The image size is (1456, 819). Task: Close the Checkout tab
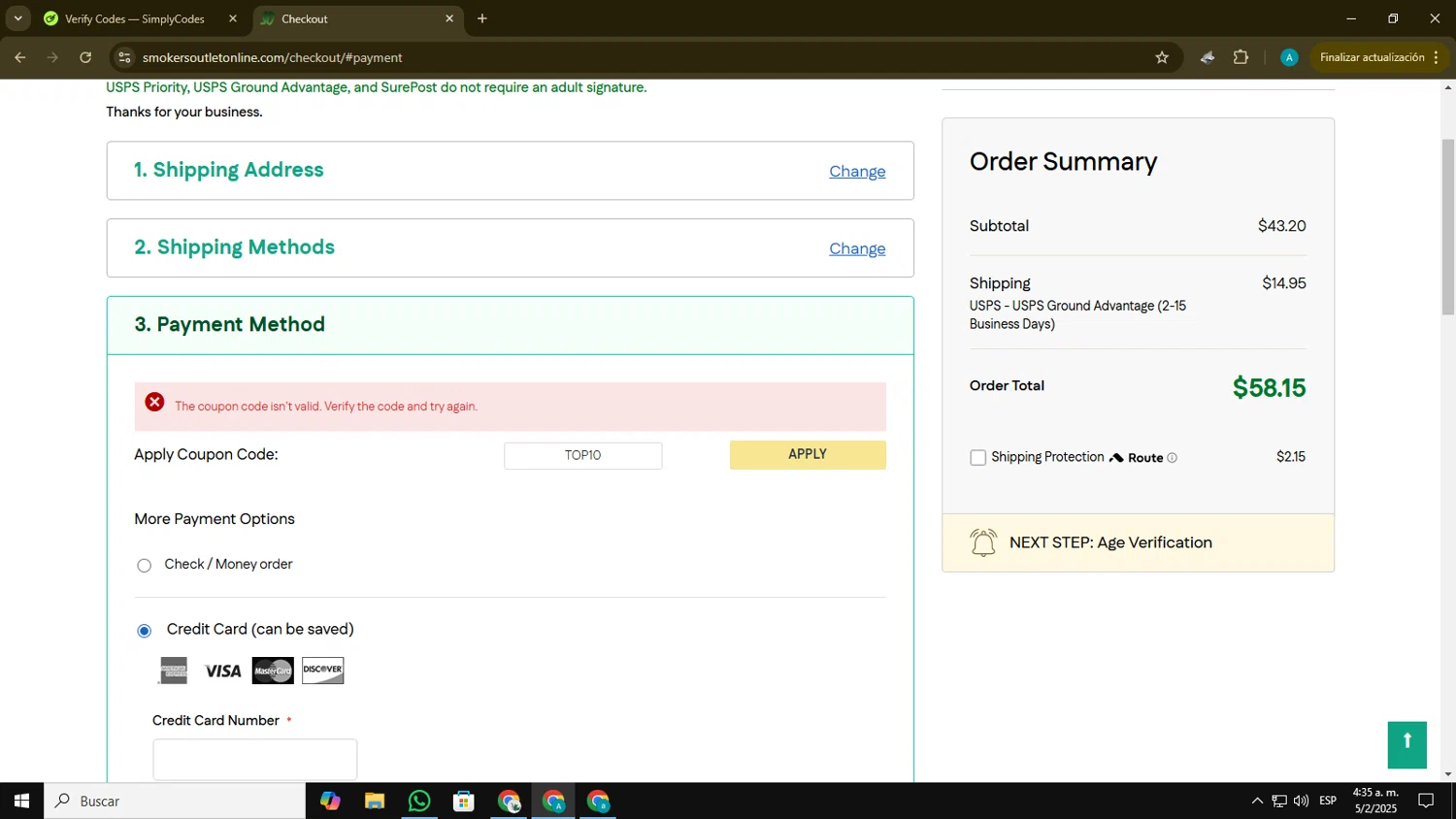pyautogui.click(x=449, y=18)
